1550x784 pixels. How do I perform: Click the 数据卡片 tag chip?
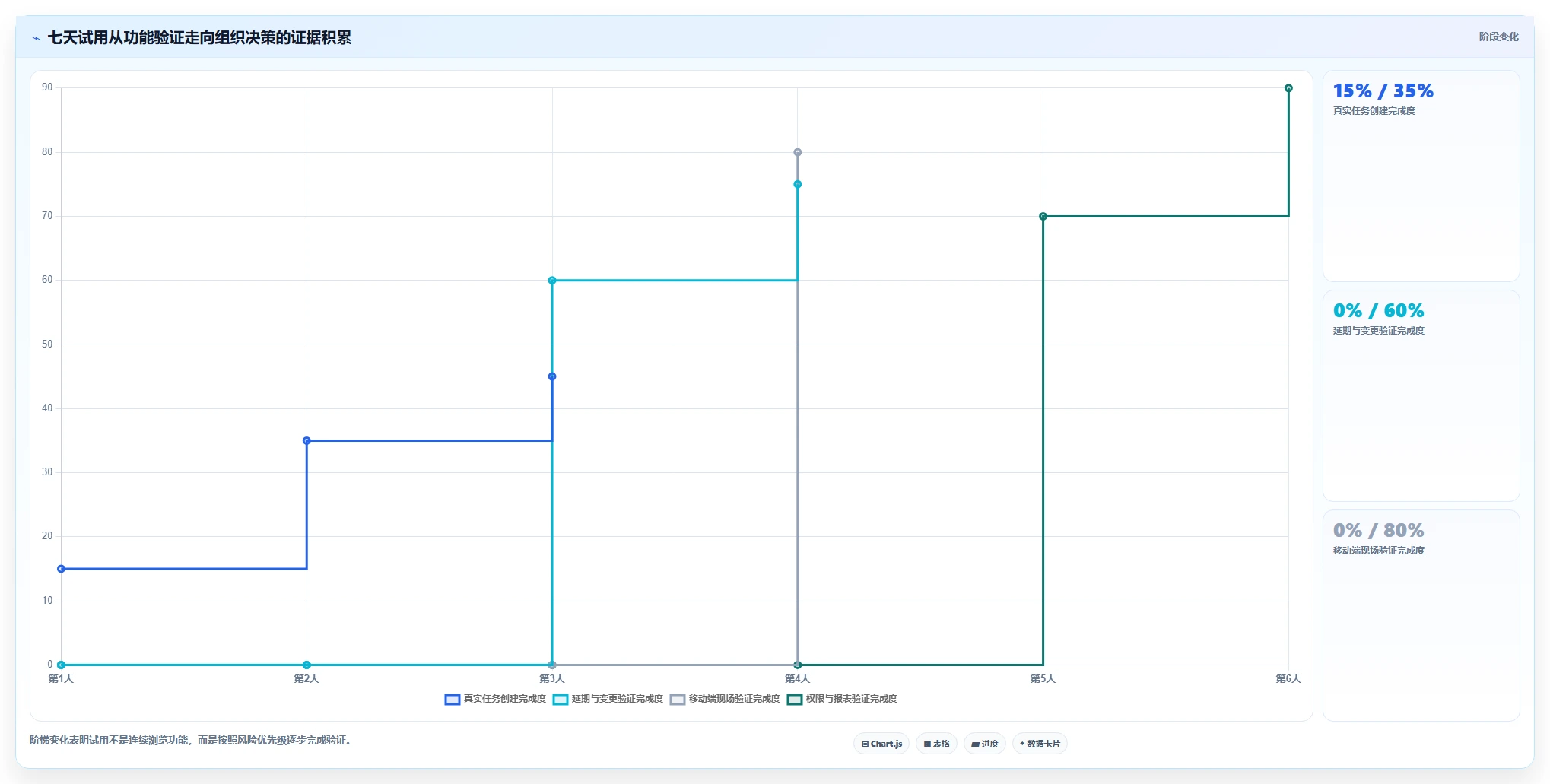click(x=1040, y=744)
